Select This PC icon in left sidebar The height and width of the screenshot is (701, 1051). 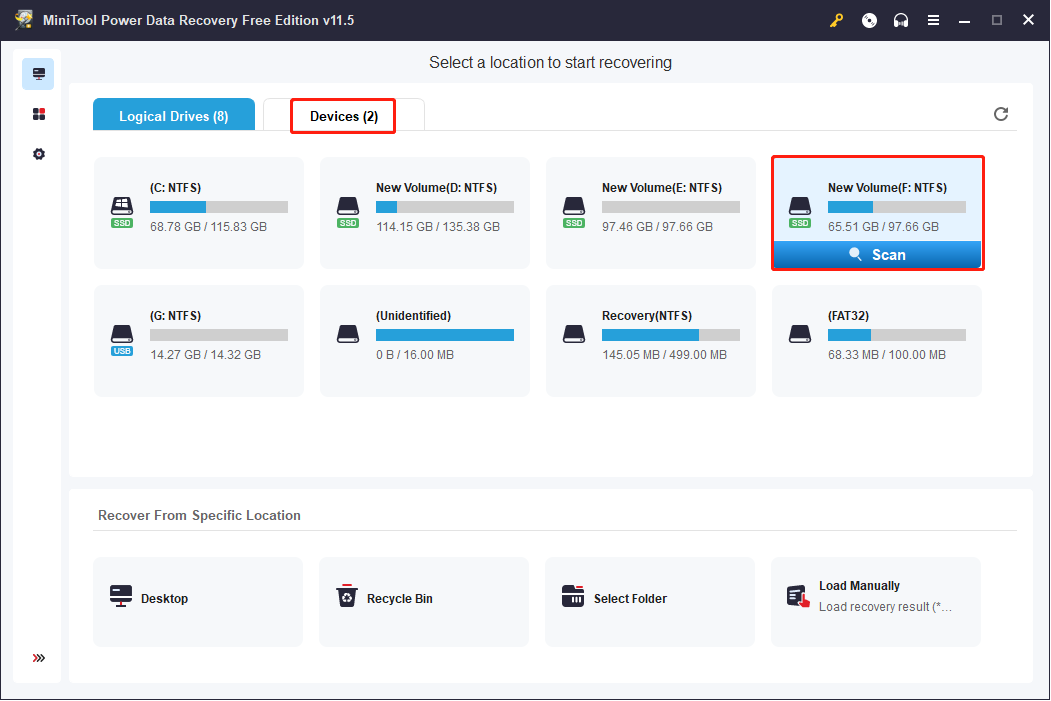point(38,74)
